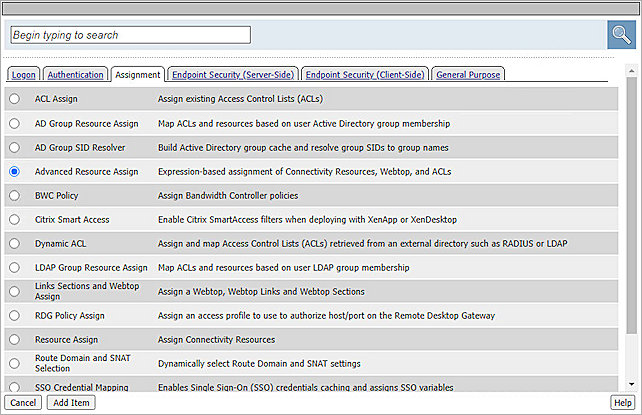Select LDAP Group Resource Assign radio button
This screenshot has width=642, height=415.
(x=14, y=267)
